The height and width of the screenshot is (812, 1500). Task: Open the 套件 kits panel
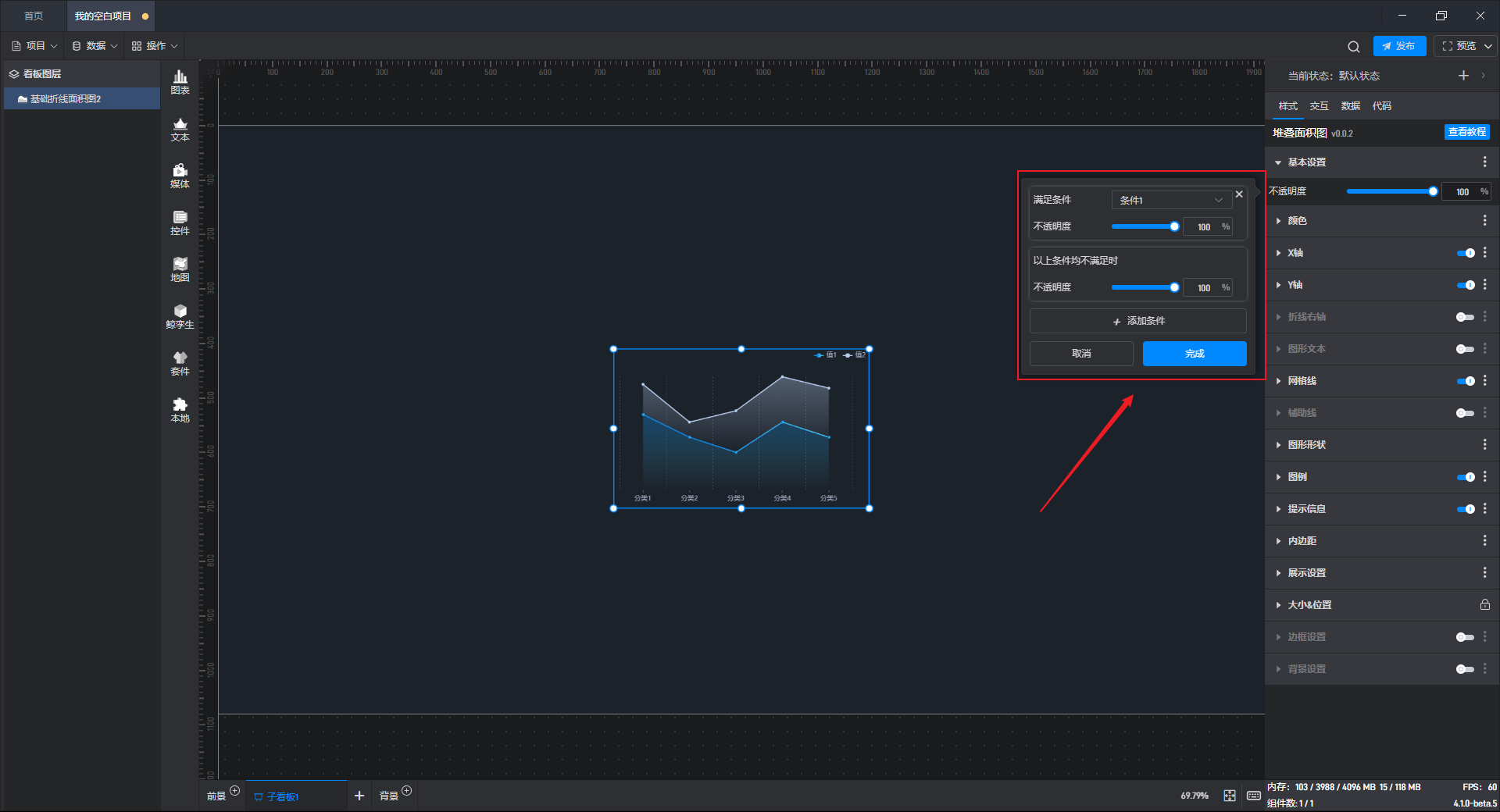tap(180, 363)
